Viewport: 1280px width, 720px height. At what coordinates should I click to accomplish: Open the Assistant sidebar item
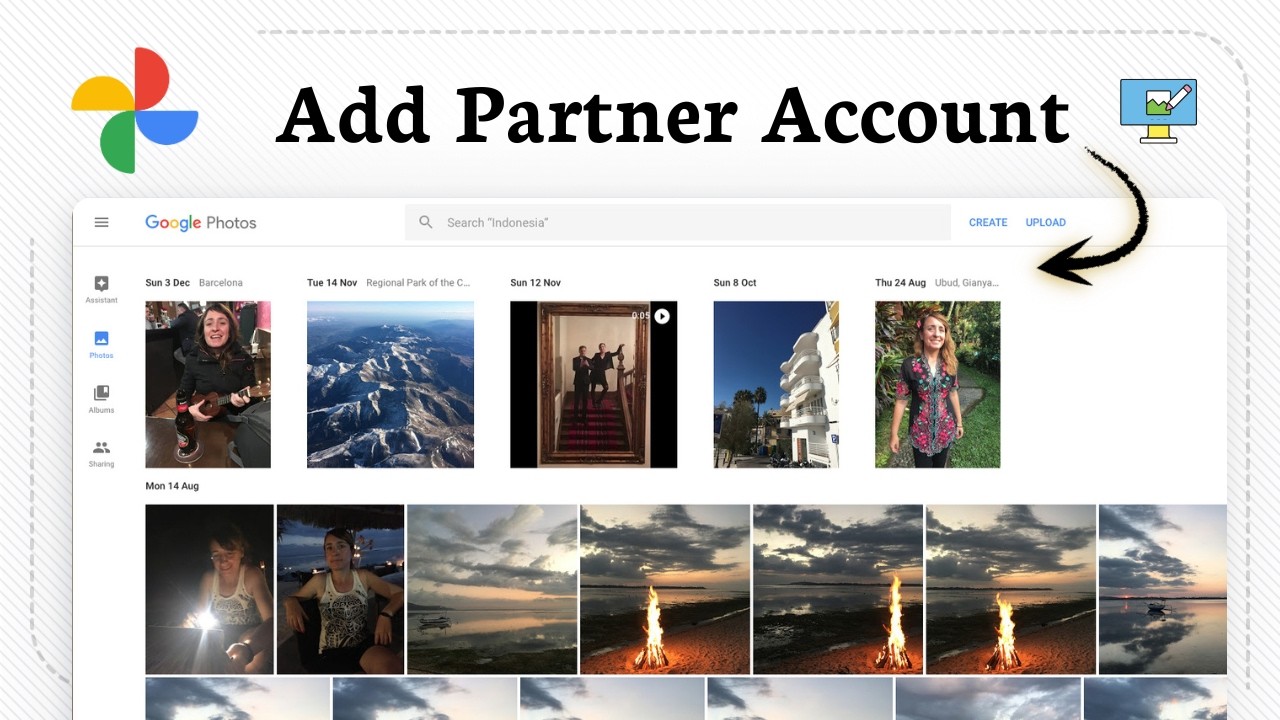click(x=101, y=289)
